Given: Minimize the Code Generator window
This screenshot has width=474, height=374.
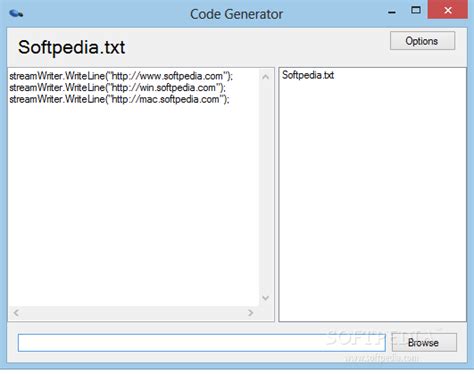Looking at the screenshot, I should click(392, 12).
